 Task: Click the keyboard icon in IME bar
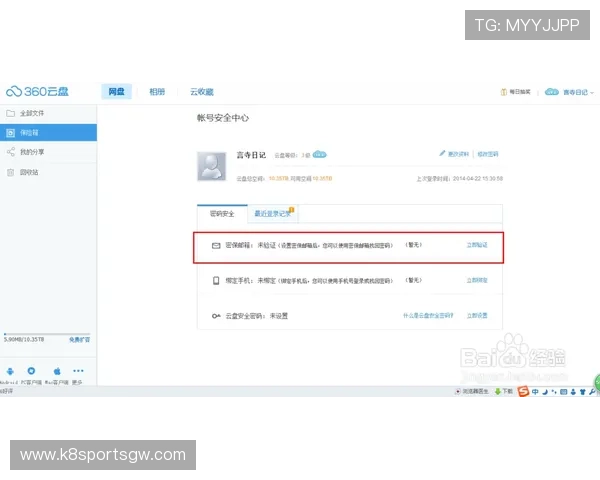click(x=564, y=392)
